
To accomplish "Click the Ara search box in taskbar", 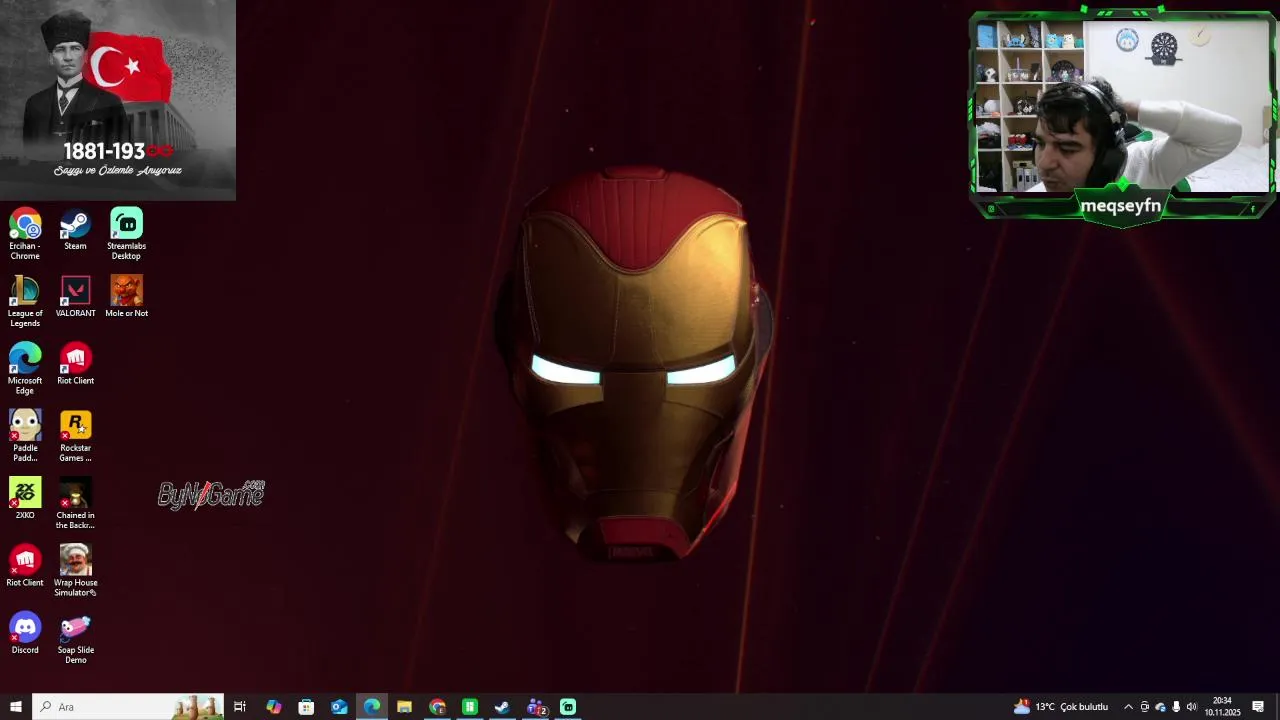I will click(x=128, y=707).
